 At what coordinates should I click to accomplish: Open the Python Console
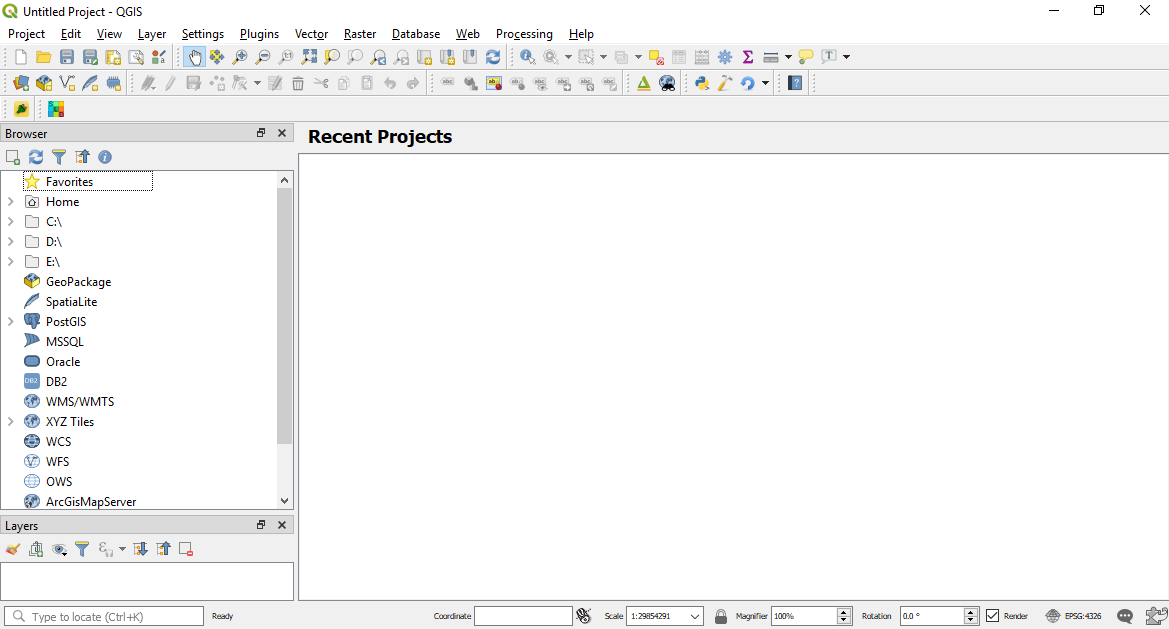tap(702, 83)
